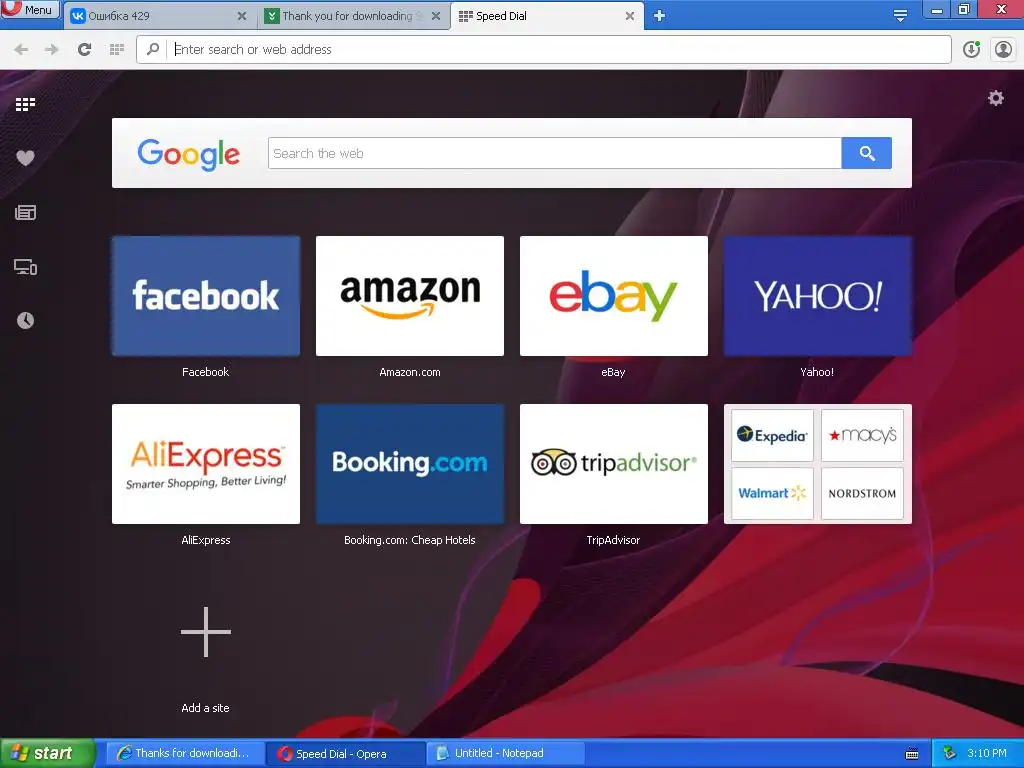Image resolution: width=1024 pixels, height=768 pixels.
Task: Open the Nordstrom tile in the folder
Action: click(862, 493)
